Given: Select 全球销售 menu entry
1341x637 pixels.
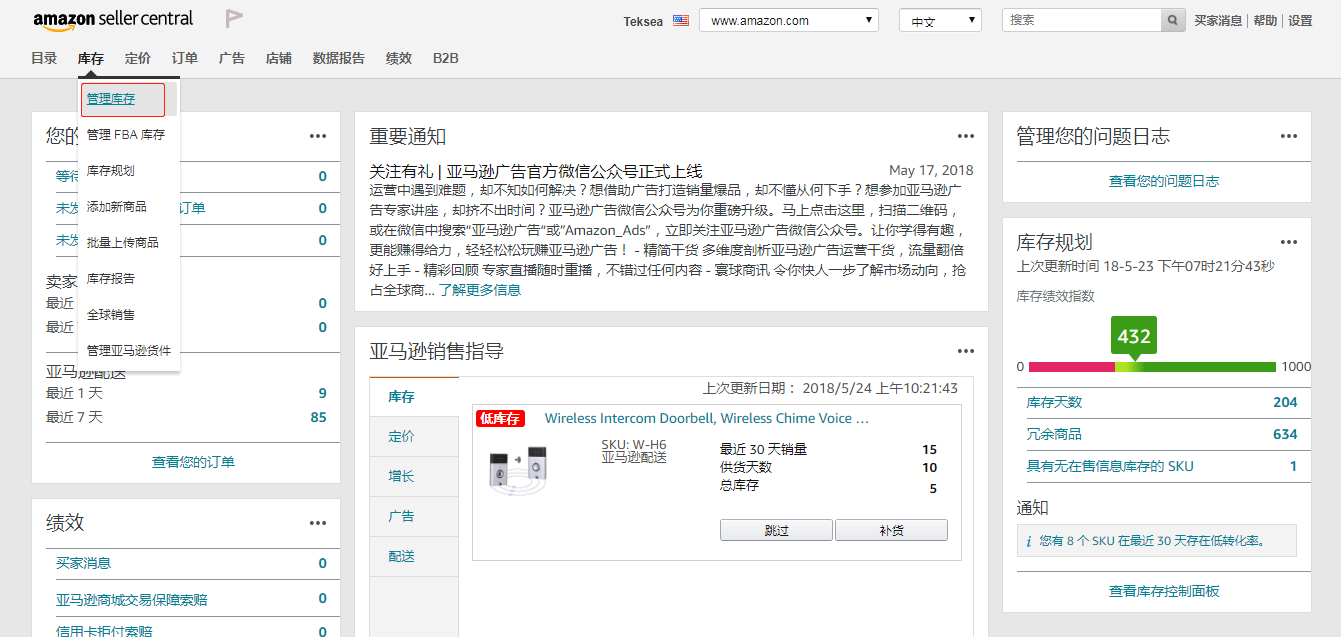Looking at the screenshot, I should [x=111, y=315].
